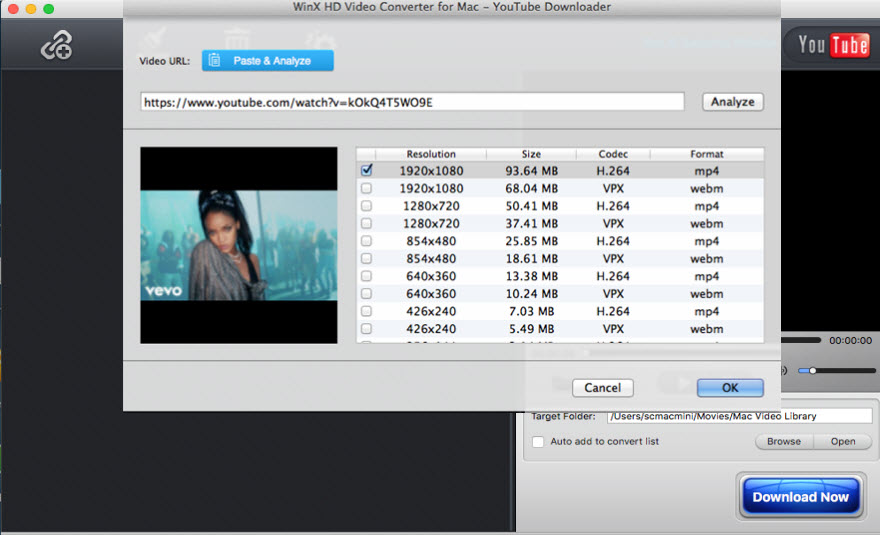Click the volume slider

(836, 371)
